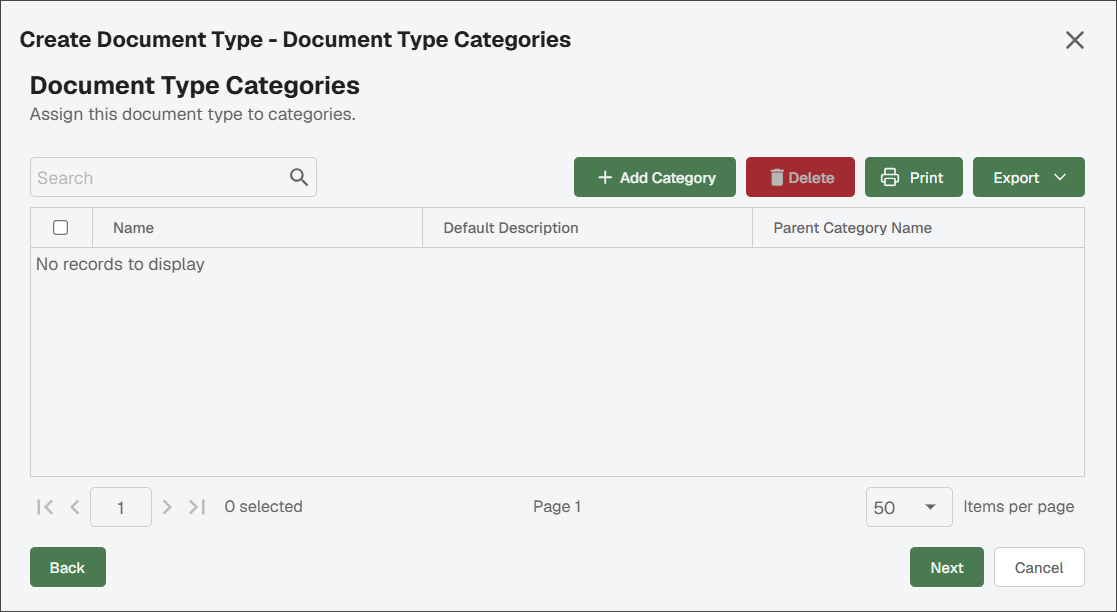Open items per page dropdown
Image resolution: width=1117 pixels, height=612 pixels.
(x=909, y=507)
